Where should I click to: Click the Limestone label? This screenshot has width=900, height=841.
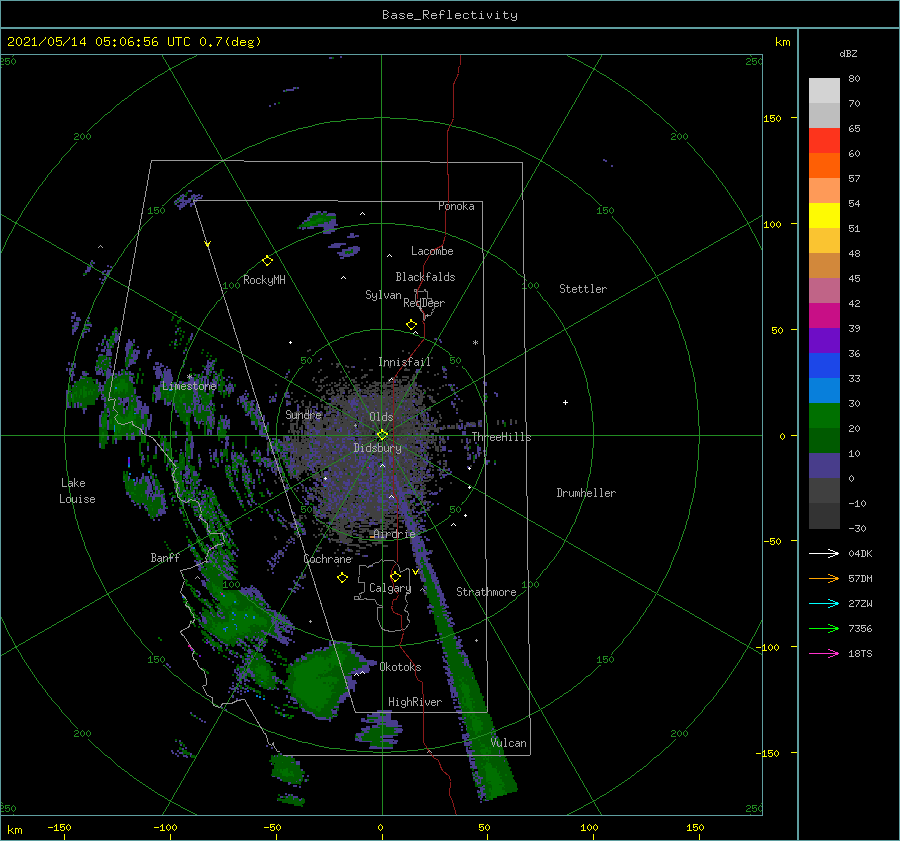pyautogui.click(x=189, y=386)
